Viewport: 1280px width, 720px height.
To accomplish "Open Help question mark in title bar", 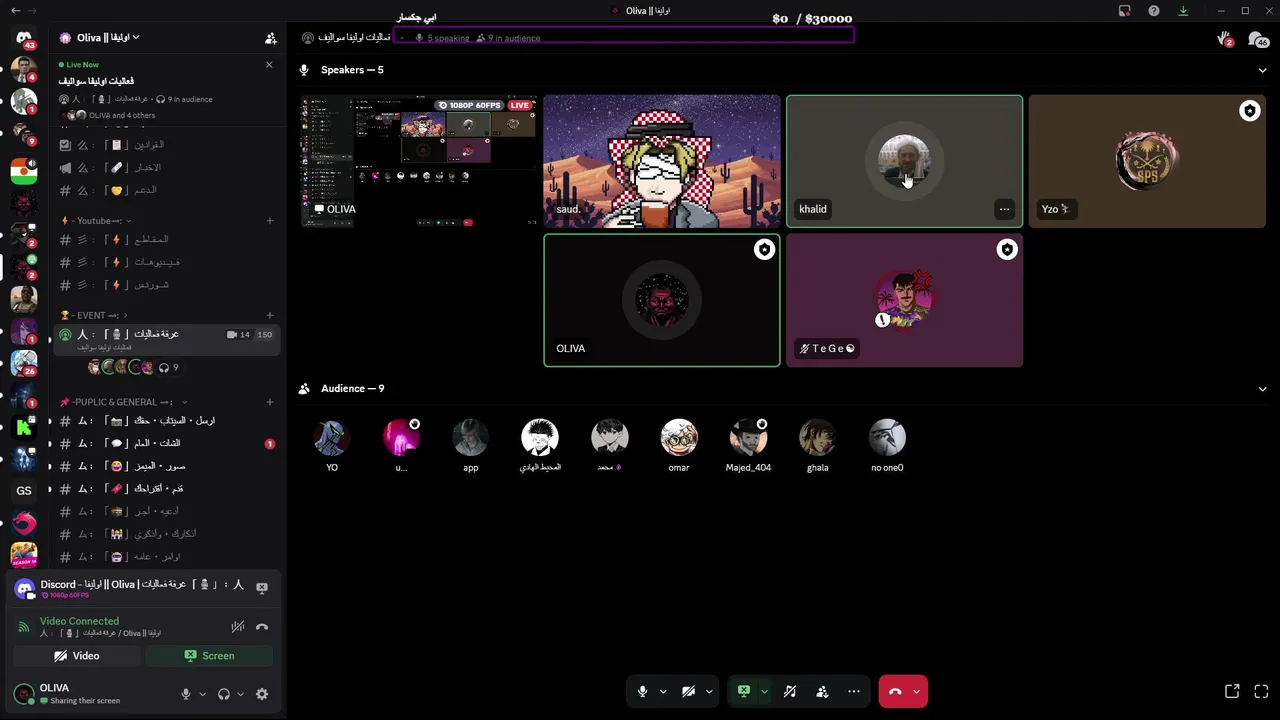I will pos(1154,10).
